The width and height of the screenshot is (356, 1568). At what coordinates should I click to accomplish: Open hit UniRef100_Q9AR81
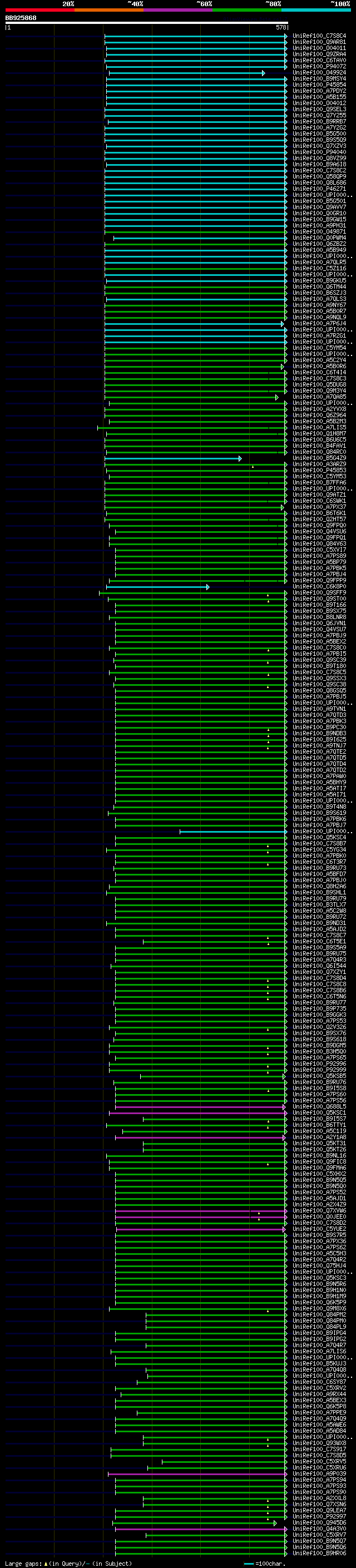[x=319, y=42]
